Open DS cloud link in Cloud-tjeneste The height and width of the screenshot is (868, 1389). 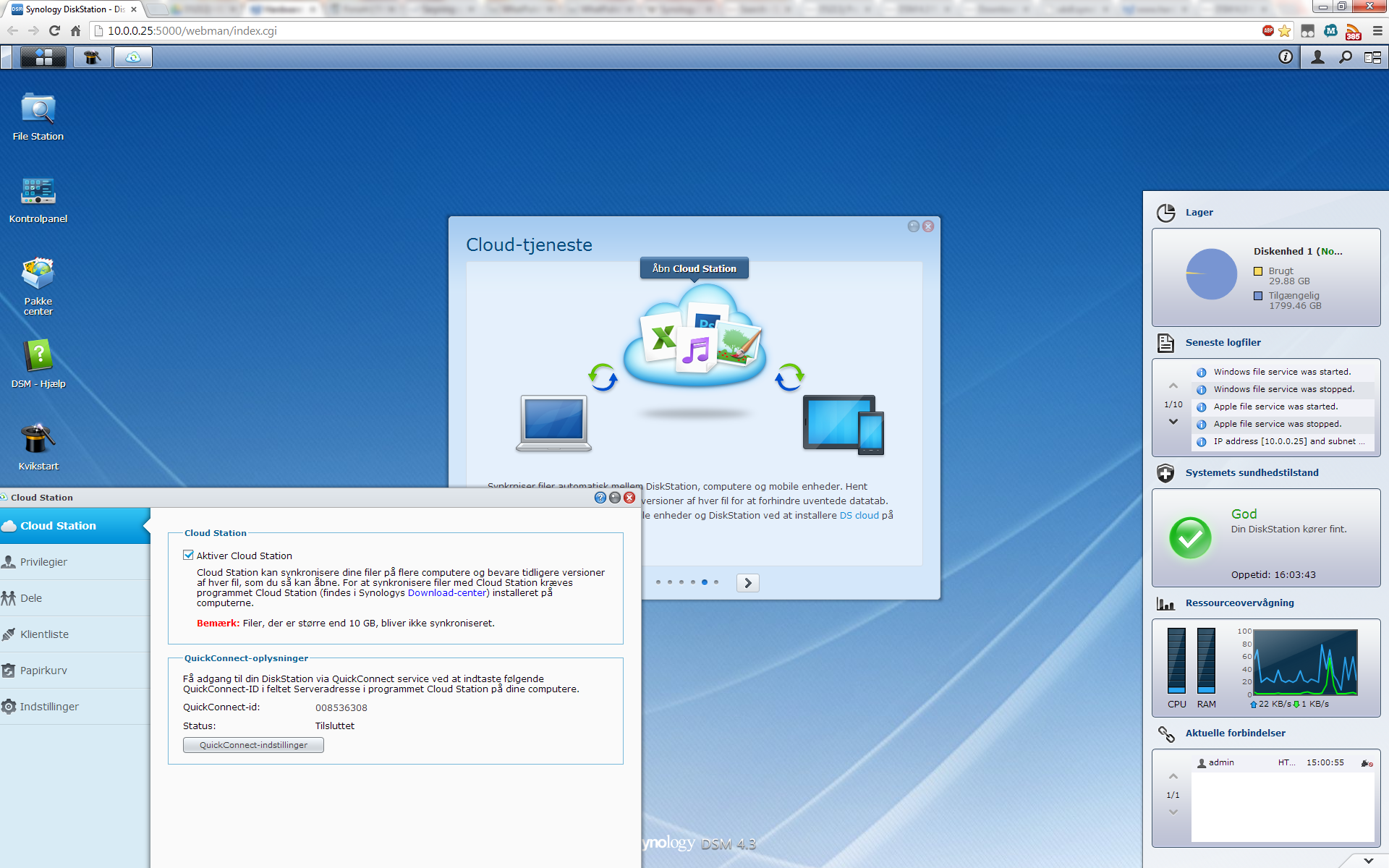point(859,515)
